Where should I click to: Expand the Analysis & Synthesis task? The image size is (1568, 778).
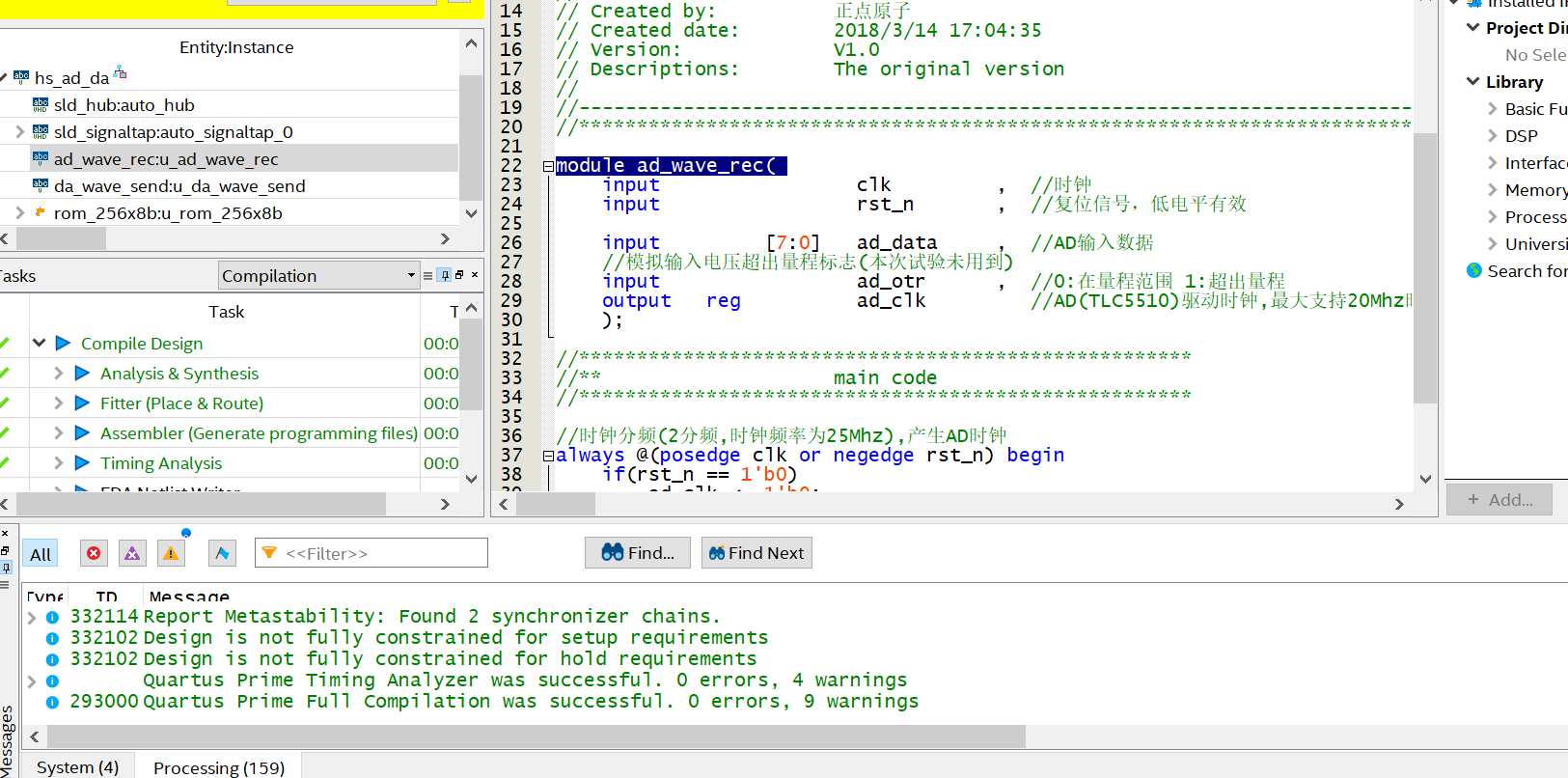(59, 373)
